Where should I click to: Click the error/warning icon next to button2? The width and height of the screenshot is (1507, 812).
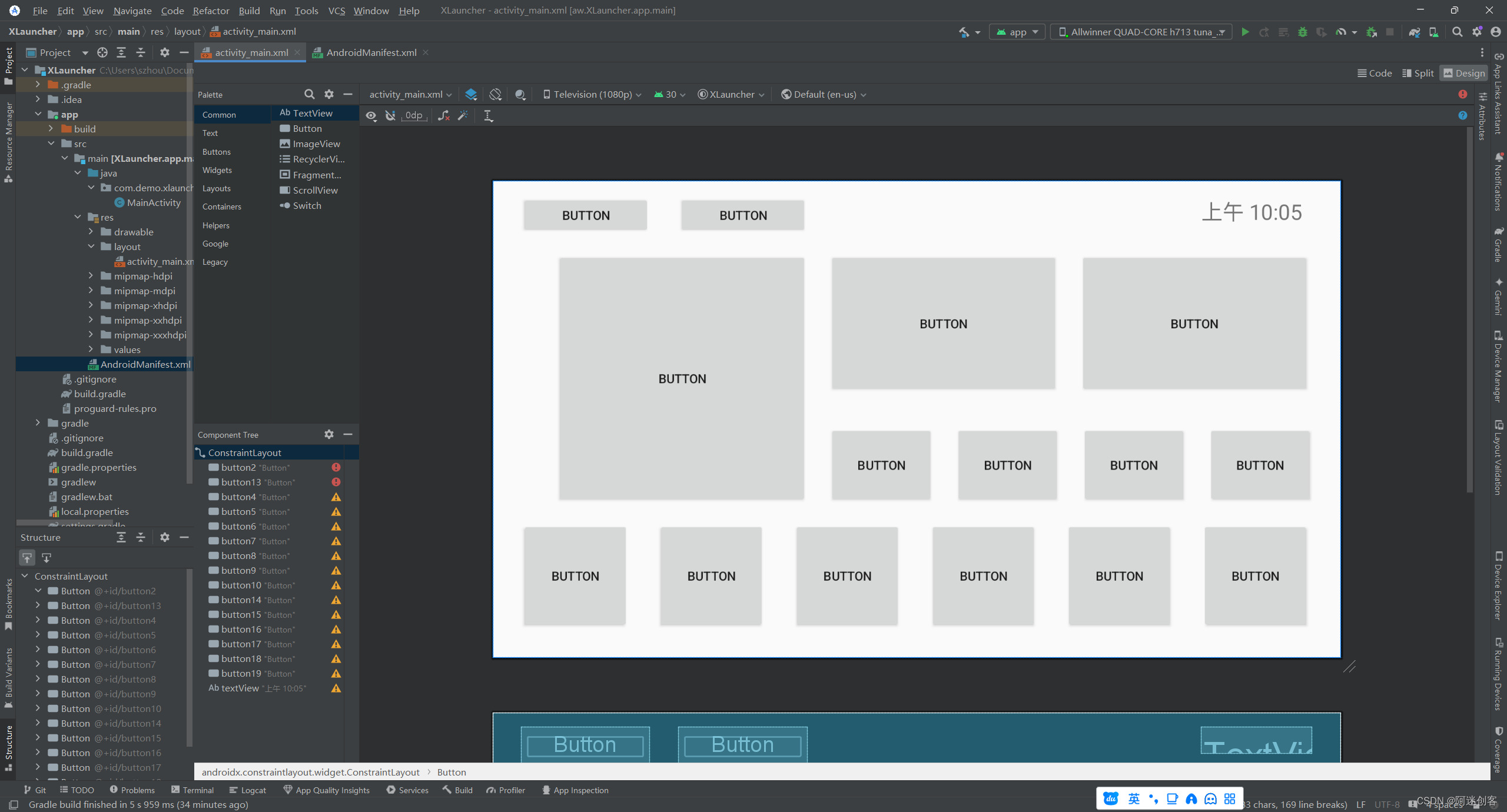coord(336,467)
